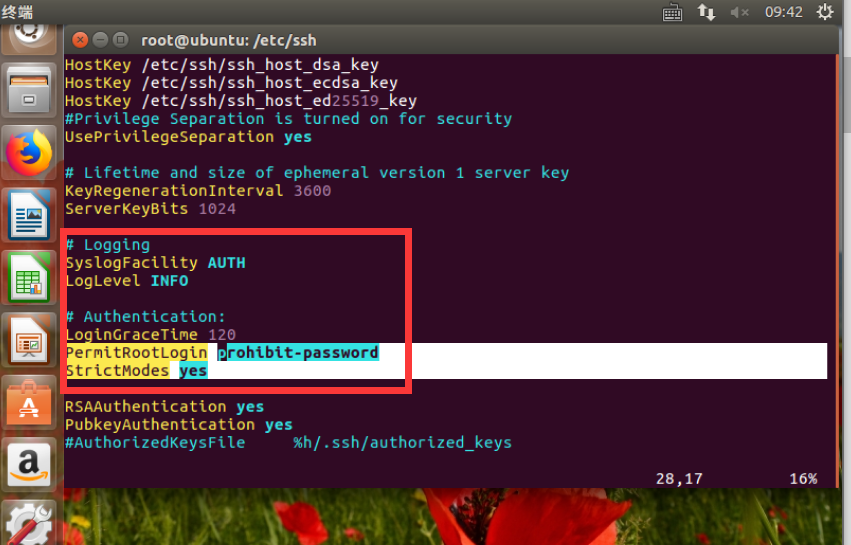Click the line HostKey /etc/ssh/ssh_host_dsa_key

coord(221,65)
